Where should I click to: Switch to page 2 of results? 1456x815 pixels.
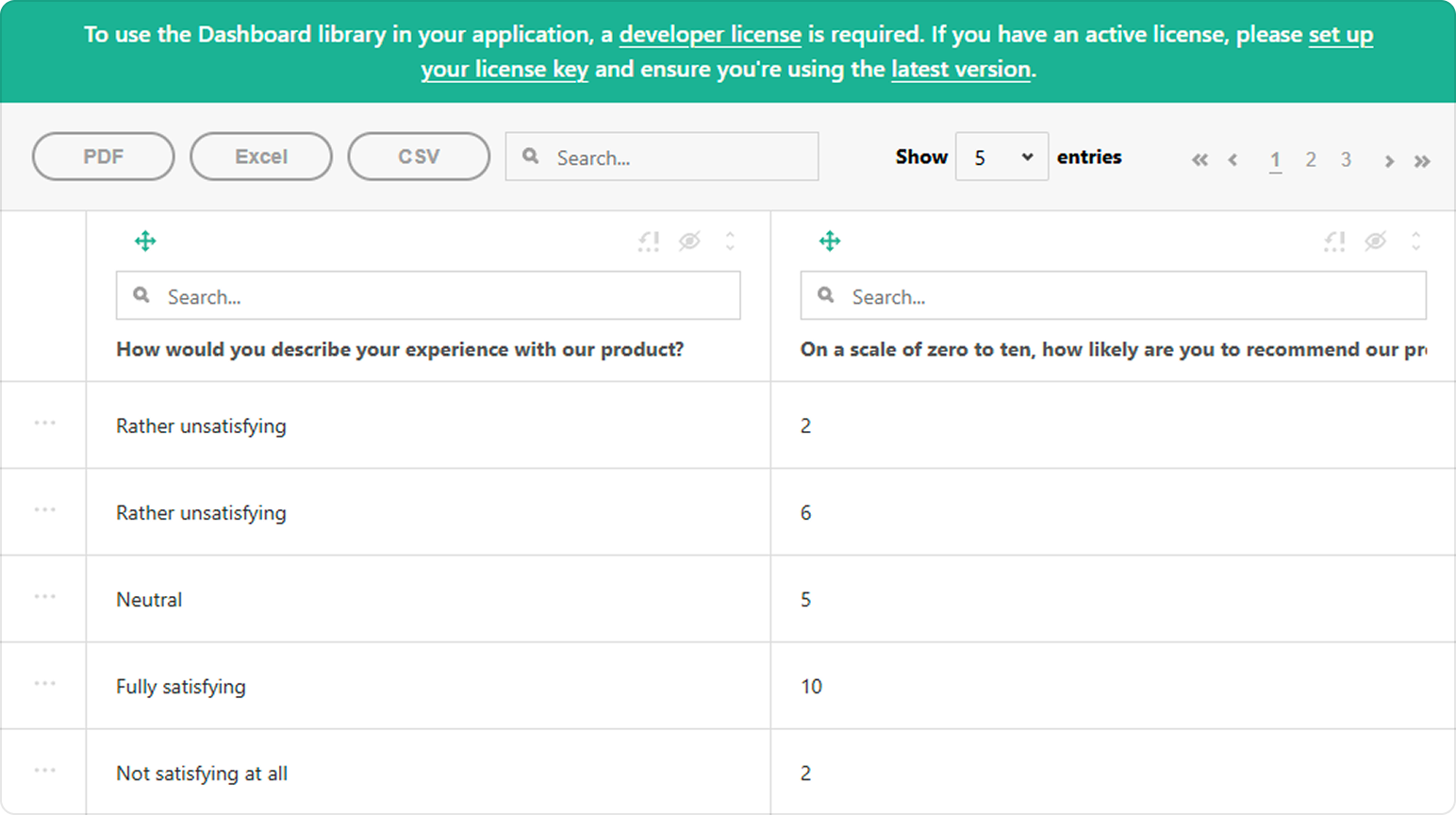click(1311, 160)
